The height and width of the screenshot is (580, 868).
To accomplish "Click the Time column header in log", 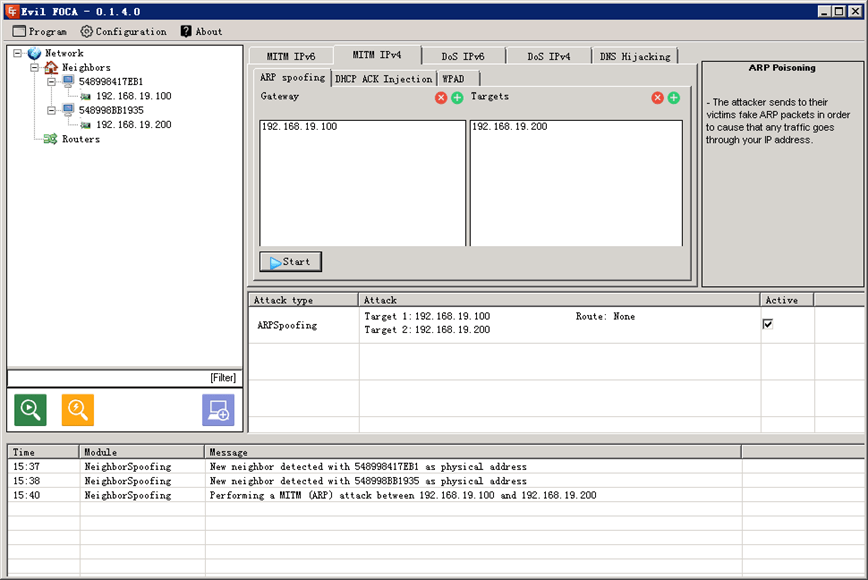I will pyautogui.click(x=43, y=452).
